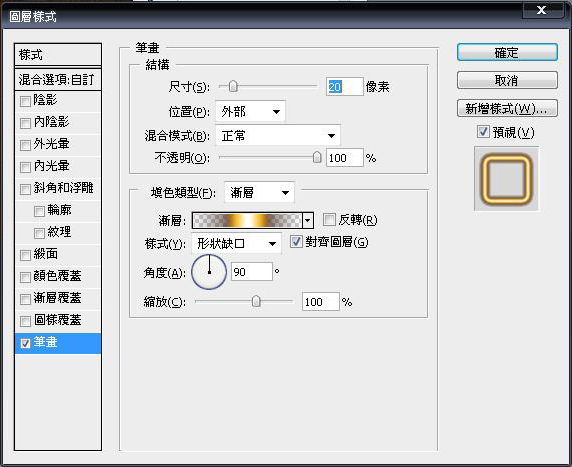Image resolution: width=572 pixels, height=467 pixels.
Task: Click the 不透明(O) opacity slider handle
Action: pos(317,157)
